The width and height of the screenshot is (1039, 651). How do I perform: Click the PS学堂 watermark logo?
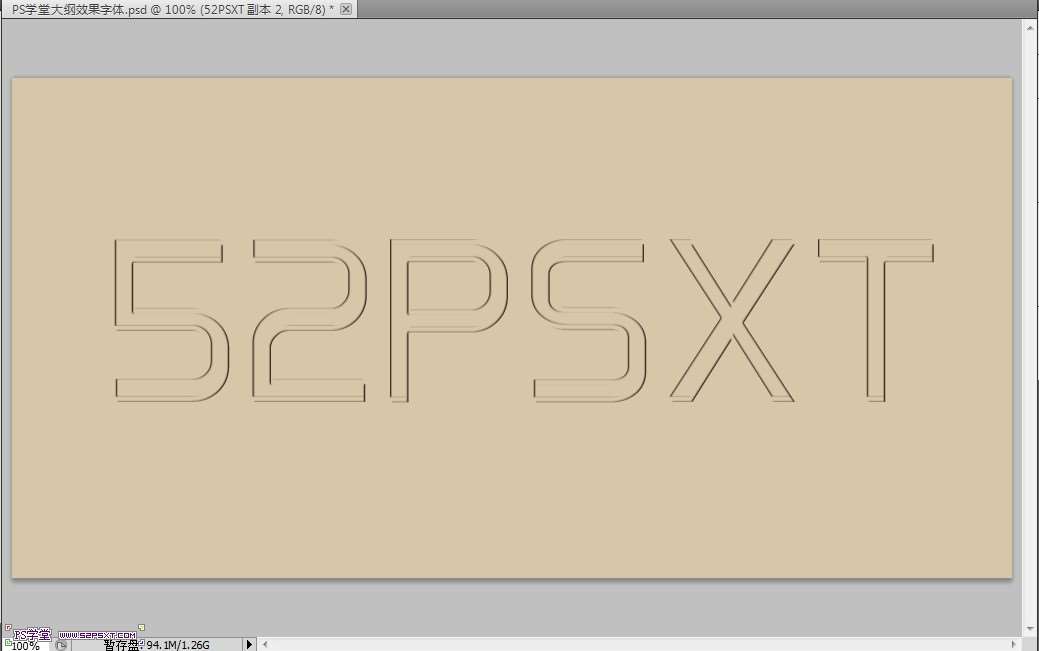[x=30, y=634]
